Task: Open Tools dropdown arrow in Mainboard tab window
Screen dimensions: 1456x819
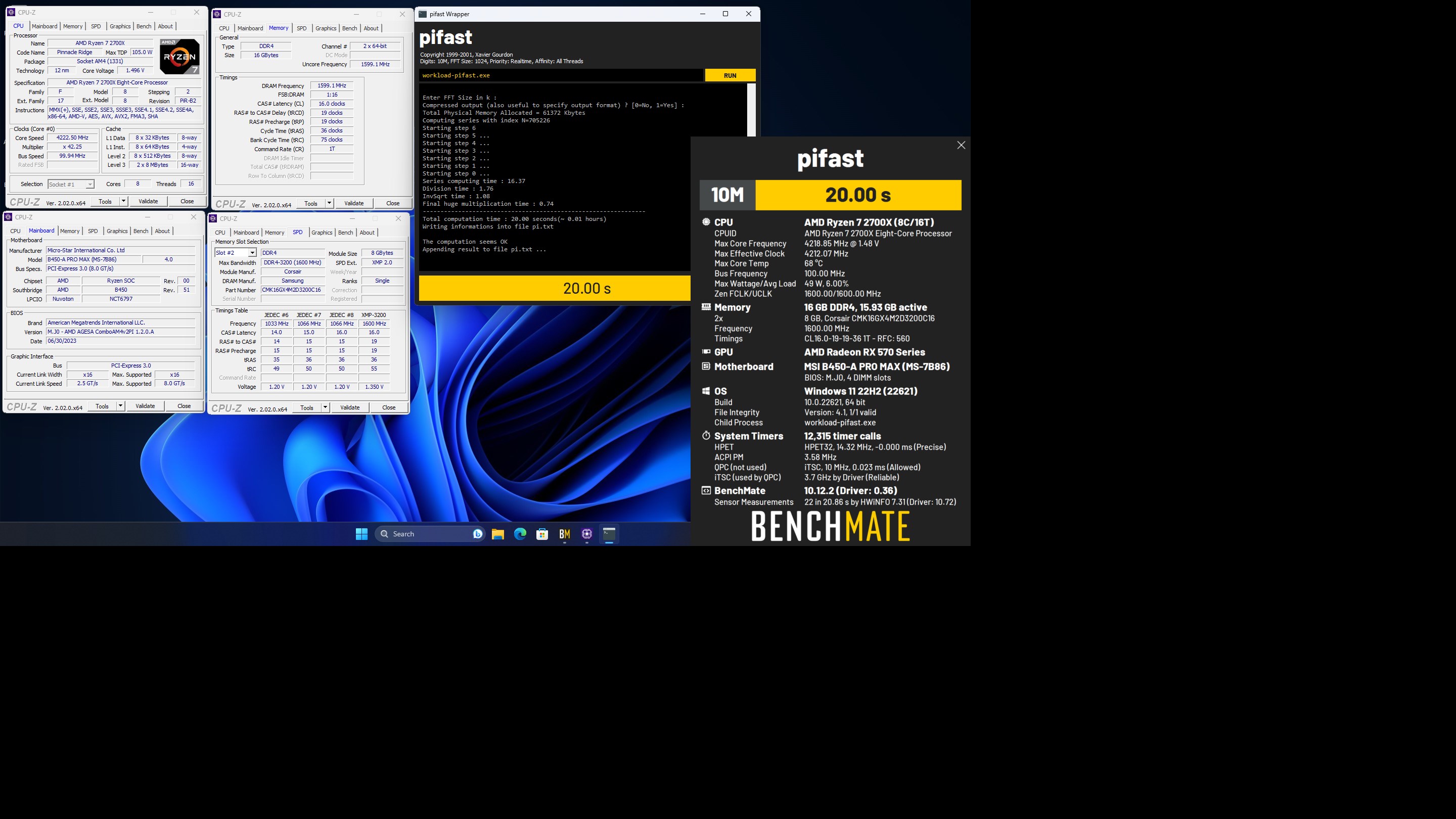Action: [120, 406]
